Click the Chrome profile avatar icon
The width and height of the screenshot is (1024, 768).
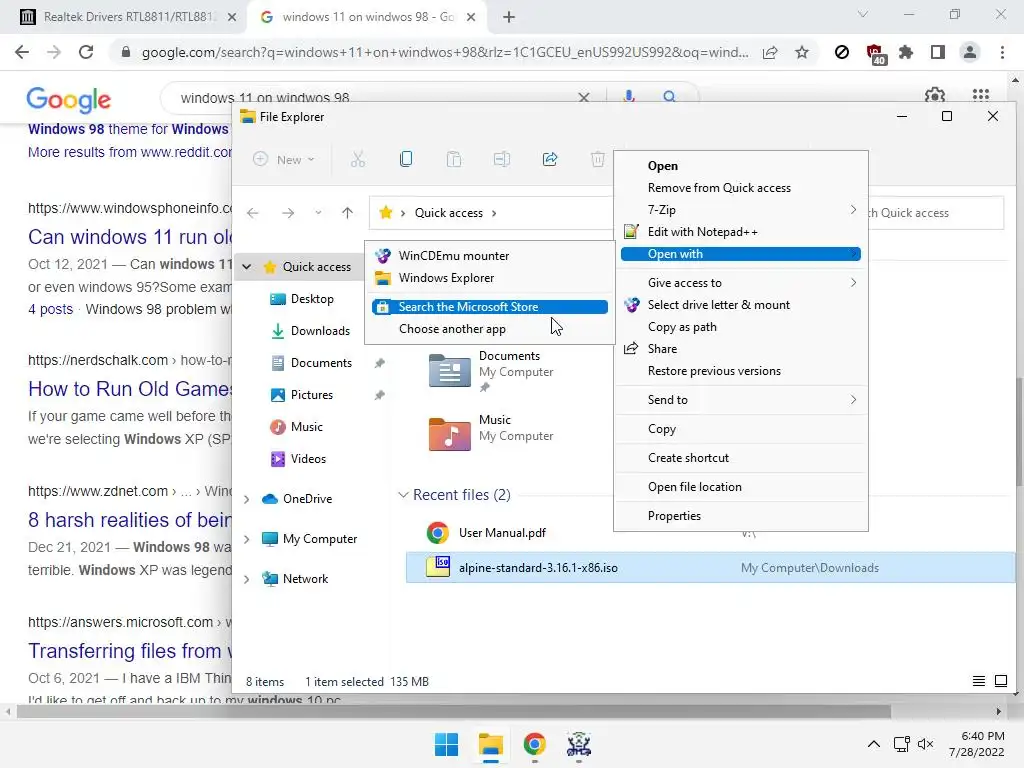tap(970, 52)
